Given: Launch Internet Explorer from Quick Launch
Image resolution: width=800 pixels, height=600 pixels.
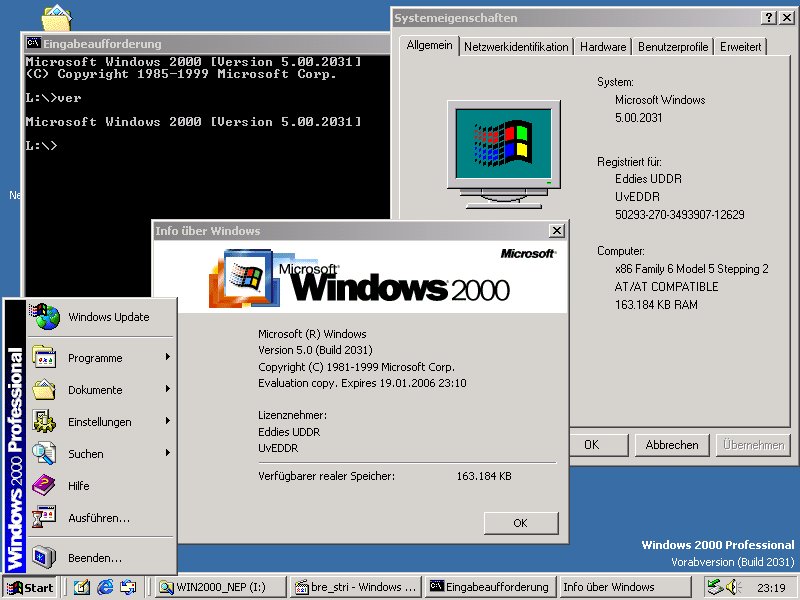Looking at the screenshot, I should [104, 588].
